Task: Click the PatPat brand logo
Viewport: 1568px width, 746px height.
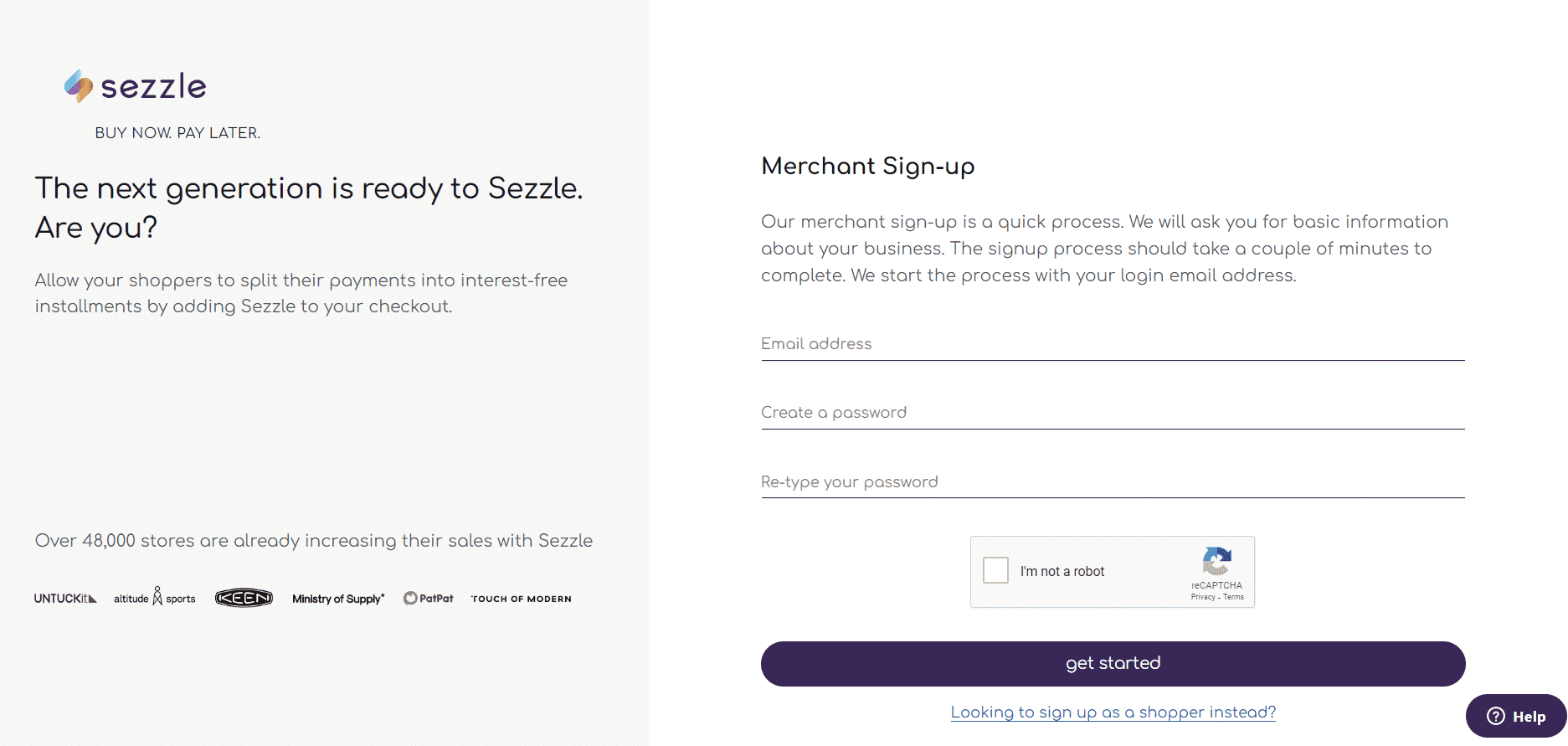Action: [428, 599]
